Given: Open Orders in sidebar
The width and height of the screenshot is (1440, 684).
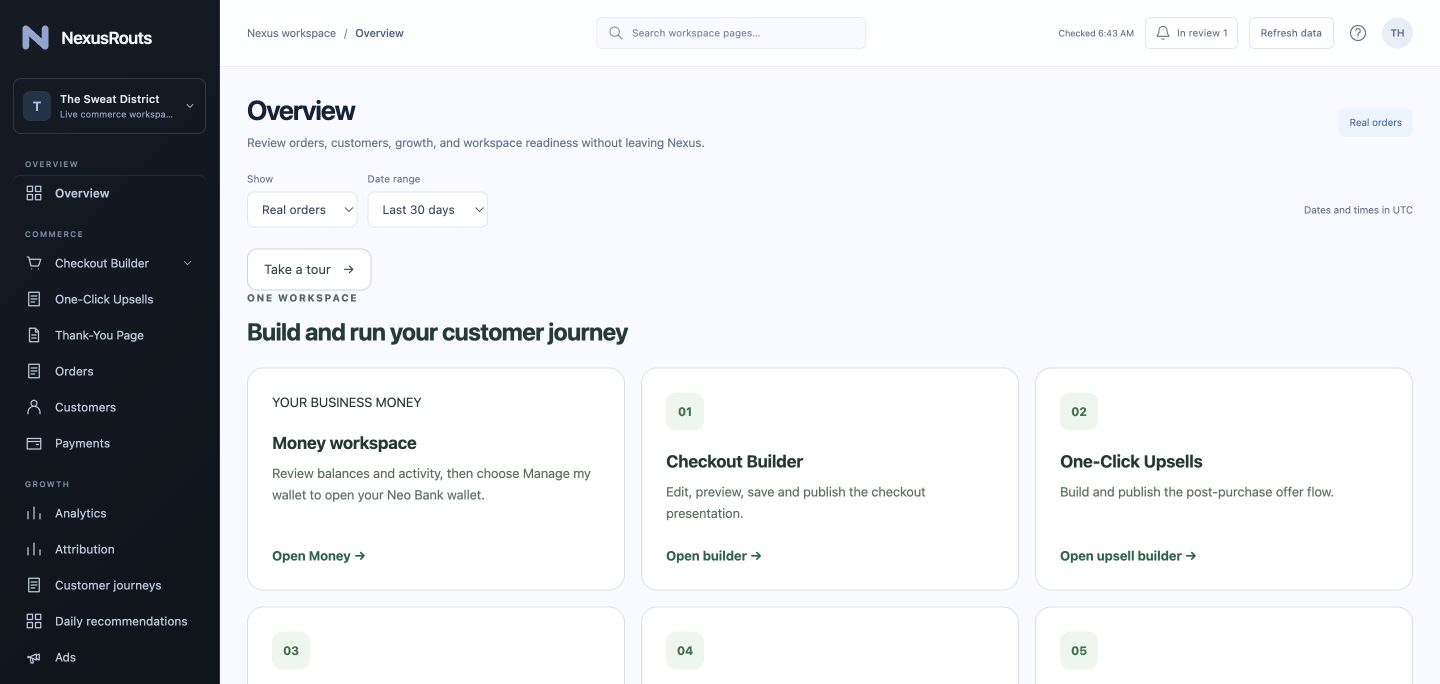Looking at the screenshot, I should [109, 371].
